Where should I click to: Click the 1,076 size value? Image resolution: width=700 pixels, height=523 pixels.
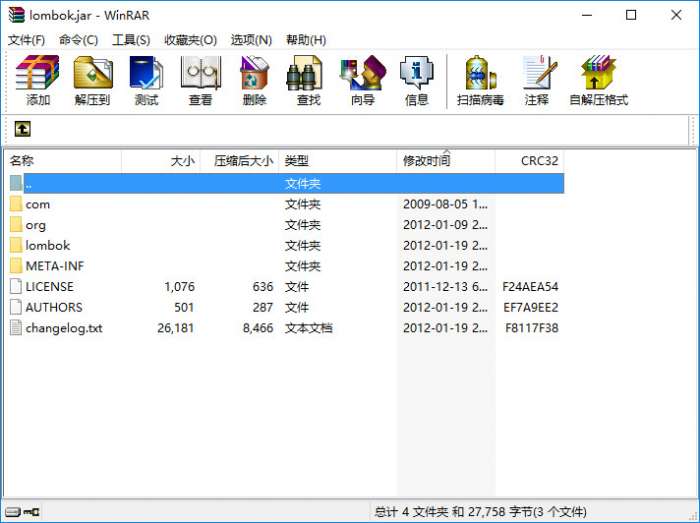[x=179, y=286]
